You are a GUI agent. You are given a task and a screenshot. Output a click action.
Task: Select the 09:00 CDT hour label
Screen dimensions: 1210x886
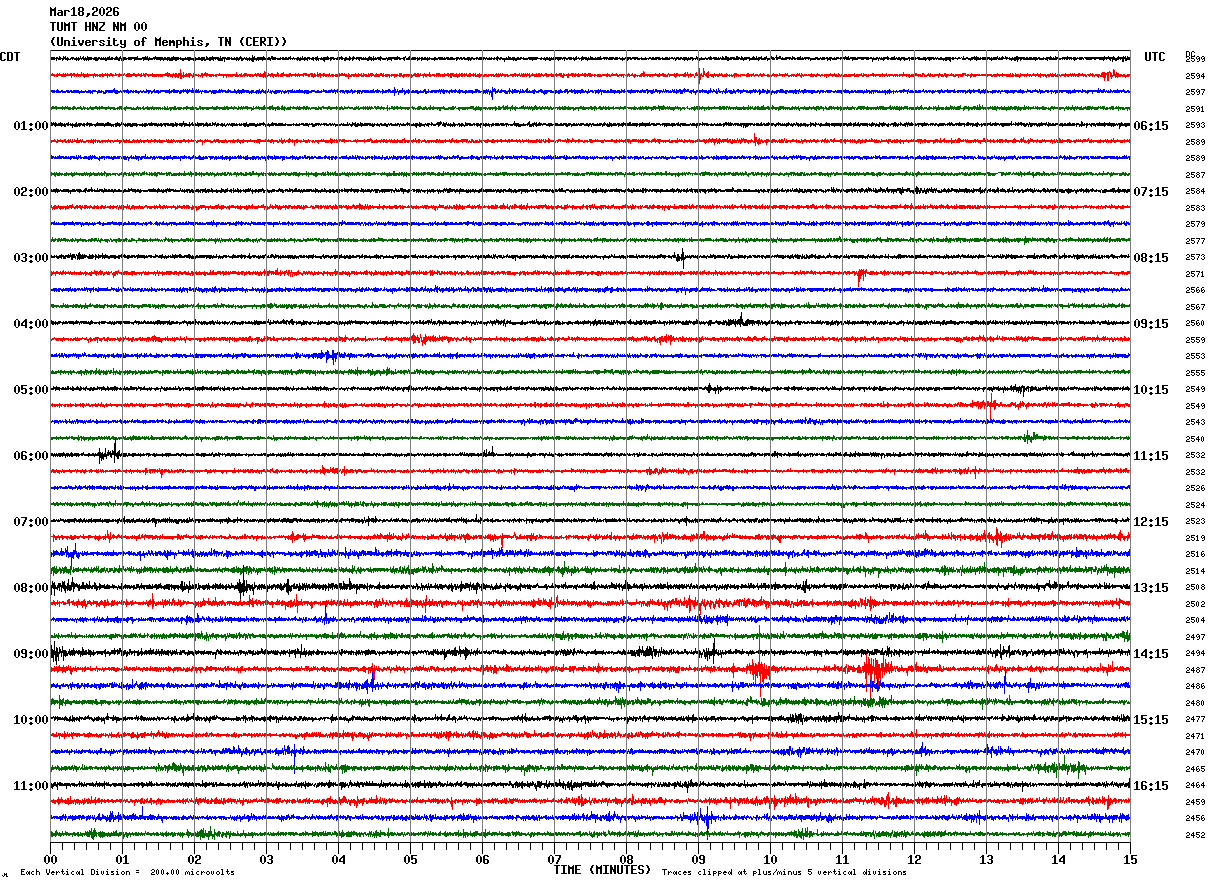click(x=31, y=654)
